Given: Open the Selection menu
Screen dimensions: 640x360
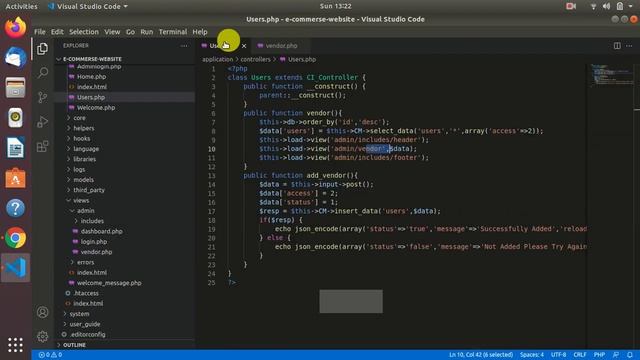Looking at the screenshot, I should coord(84,32).
